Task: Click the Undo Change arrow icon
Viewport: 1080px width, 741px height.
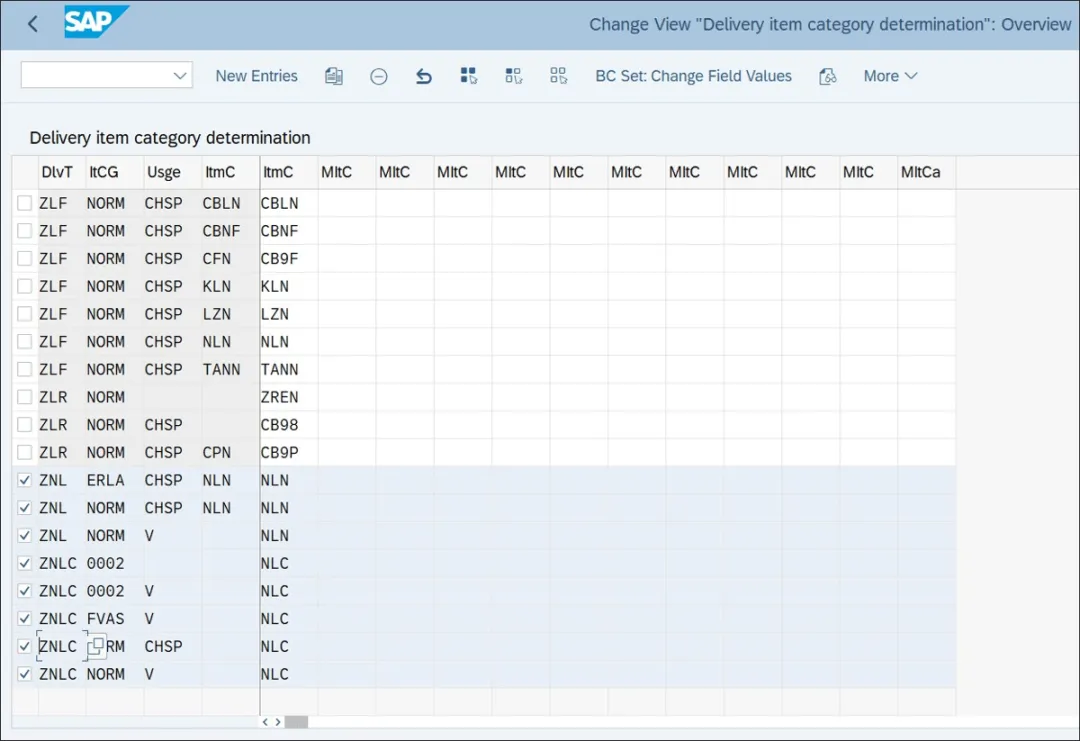Action: 424,76
